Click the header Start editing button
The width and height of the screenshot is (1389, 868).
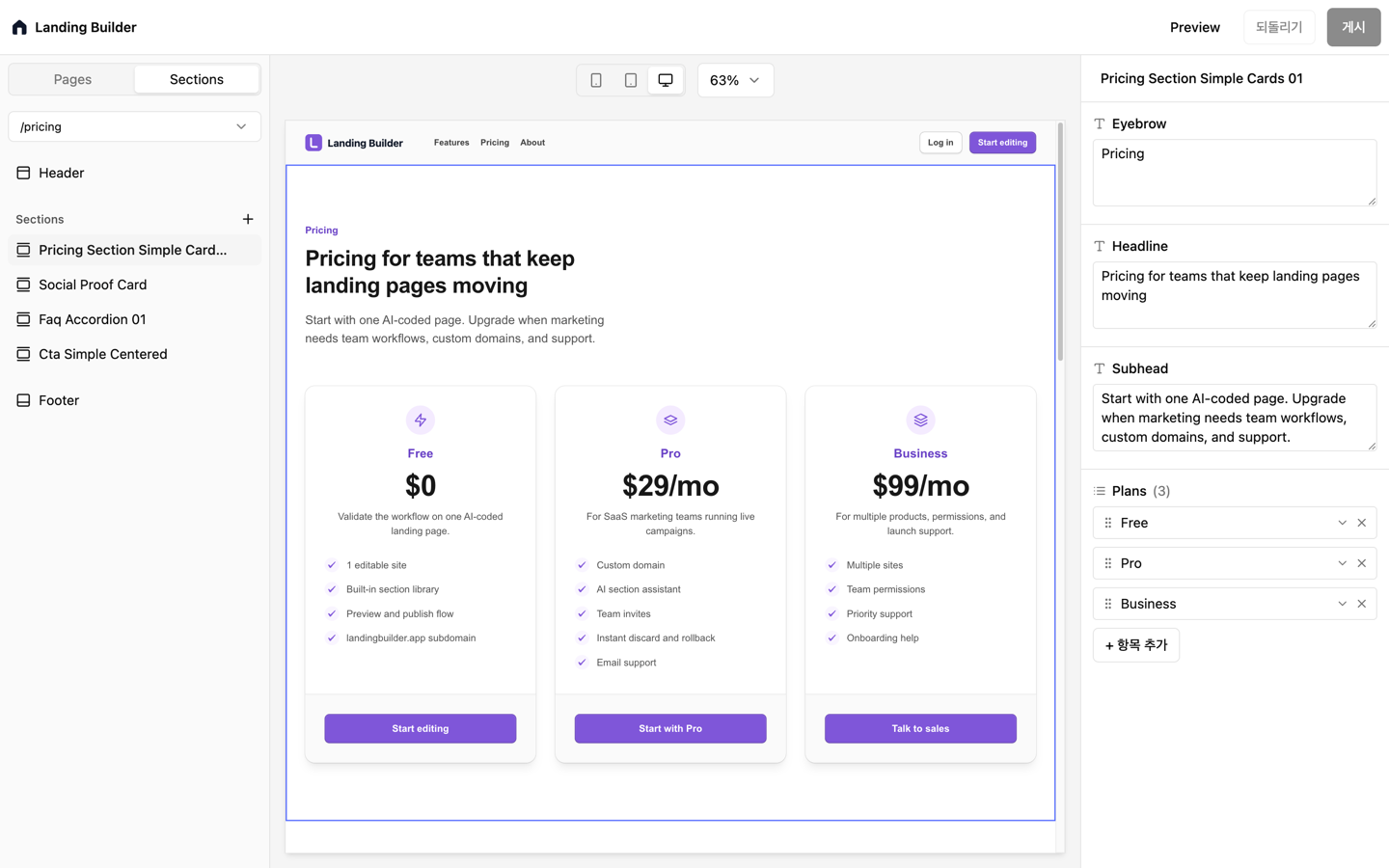pyautogui.click(x=1002, y=143)
